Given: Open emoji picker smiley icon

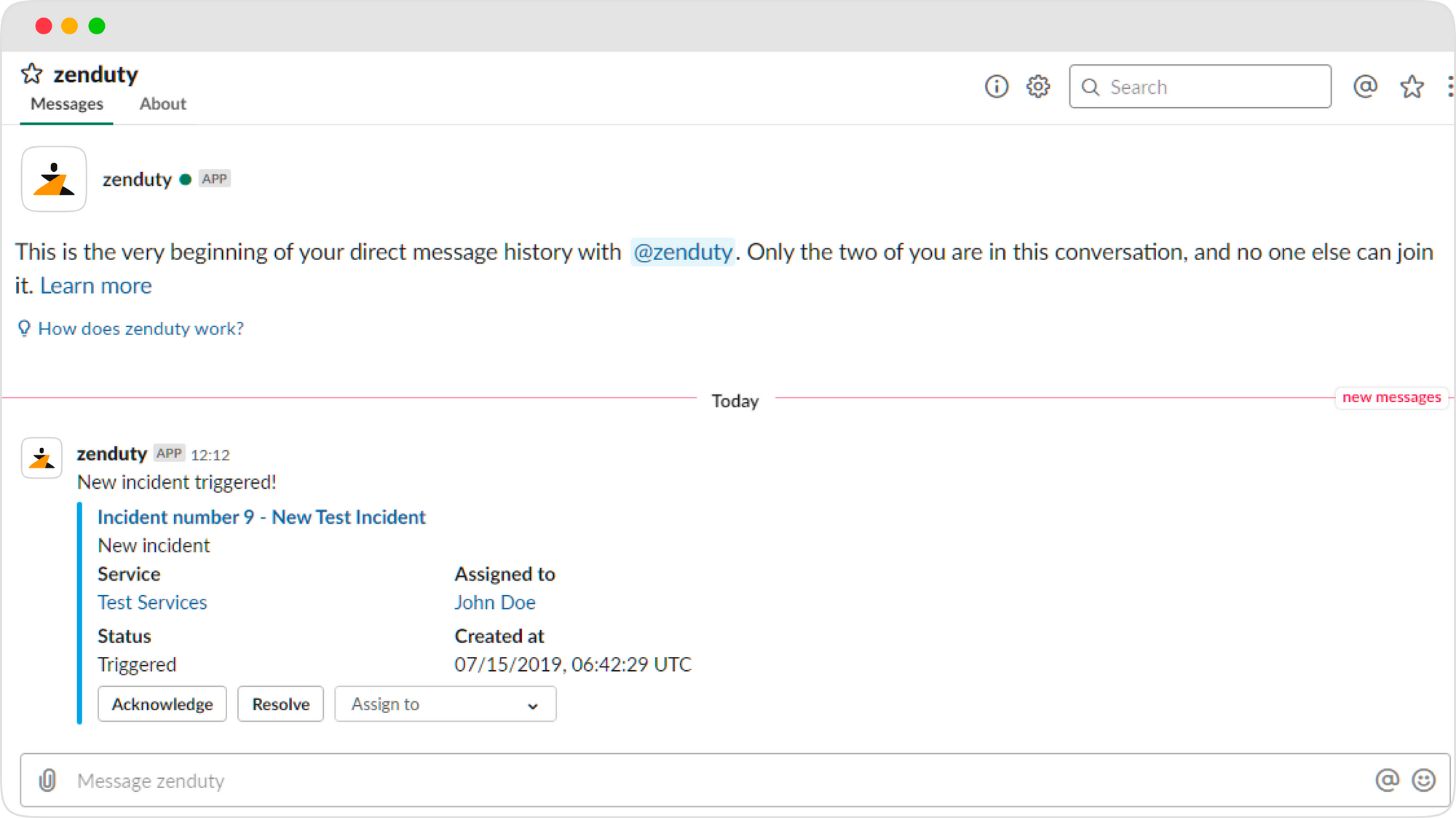Looking at the screenshot, I should [x=1423, y=780].
